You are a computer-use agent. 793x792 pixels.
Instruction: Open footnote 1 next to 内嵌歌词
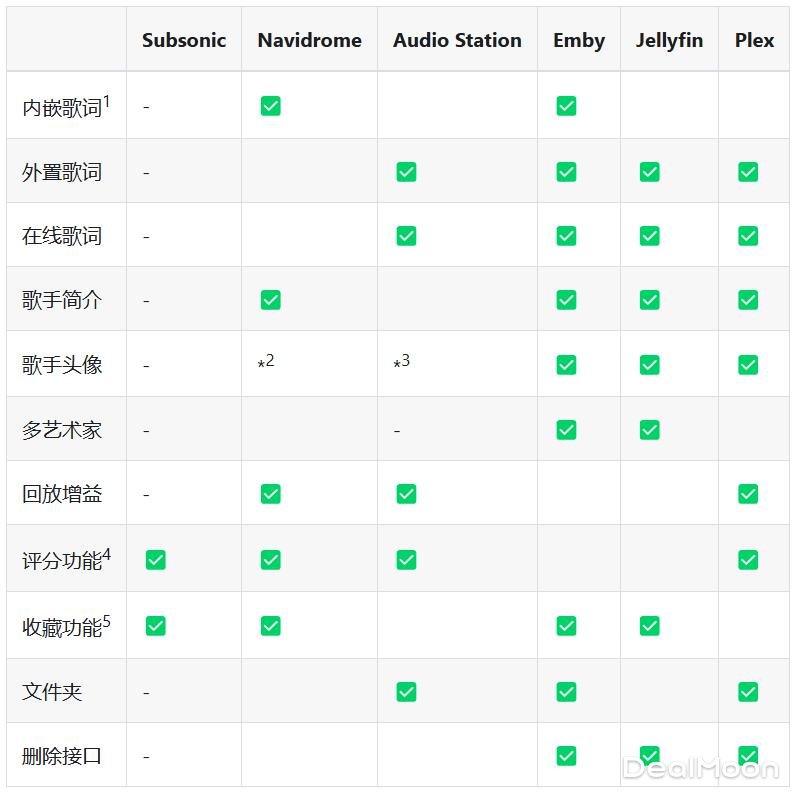point(106,101)
